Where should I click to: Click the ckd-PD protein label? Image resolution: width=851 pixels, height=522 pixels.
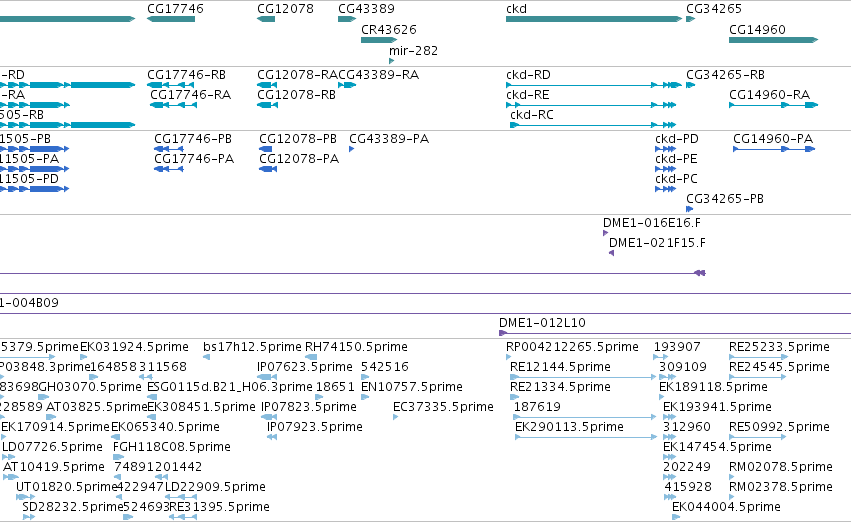pos(677,138)
